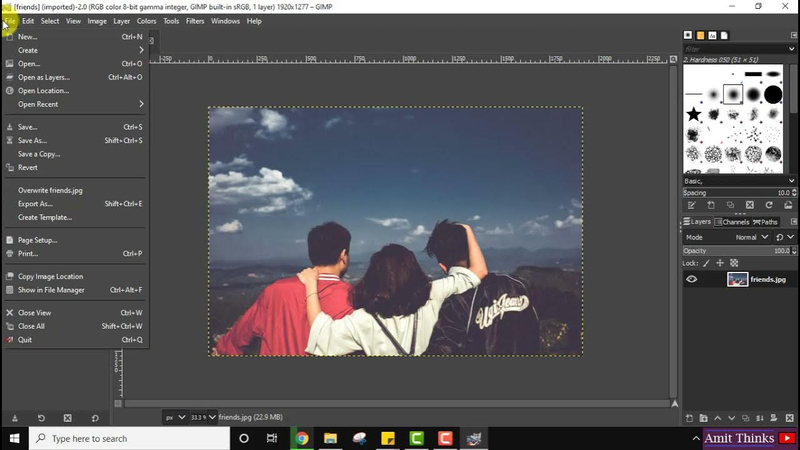Select the Hardness 050 brush thumbnail
Viewport: 800px width, 450px height.
(733, 94)
